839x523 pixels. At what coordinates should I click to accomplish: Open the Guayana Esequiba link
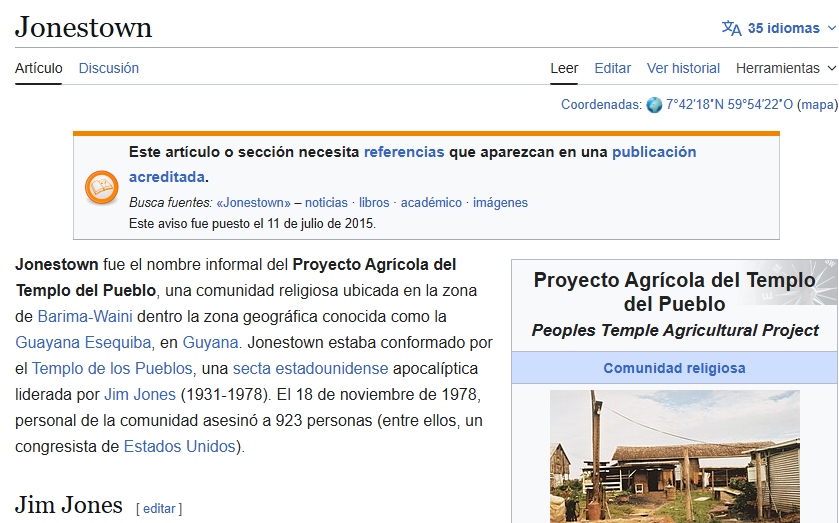(x=83, y=343)
